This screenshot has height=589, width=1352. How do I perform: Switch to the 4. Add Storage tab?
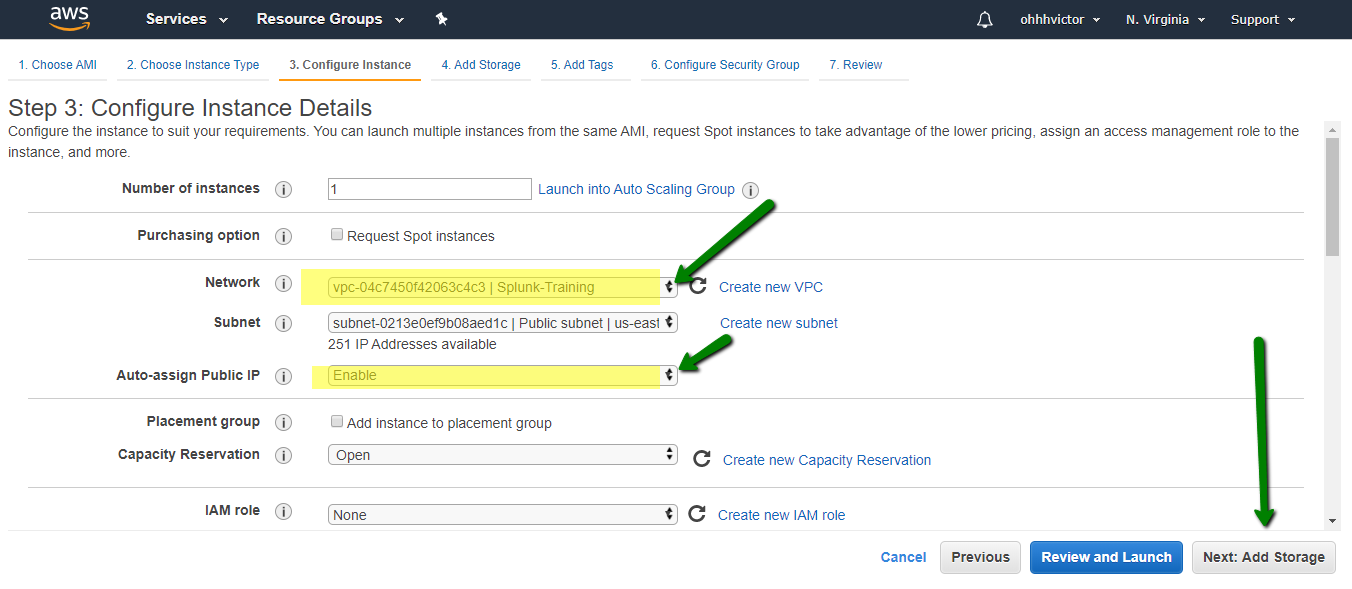[481, 65]
